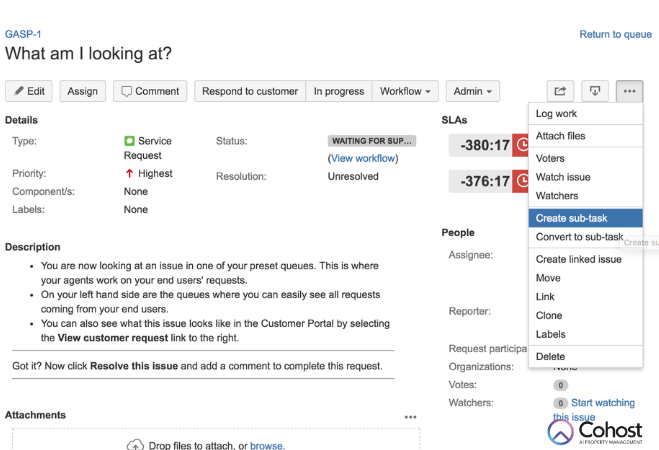Image resolution: width=659 pixels, height=450 pixels.
Task: Select Create sub-task menu item
Action: [x=585, y=218]
